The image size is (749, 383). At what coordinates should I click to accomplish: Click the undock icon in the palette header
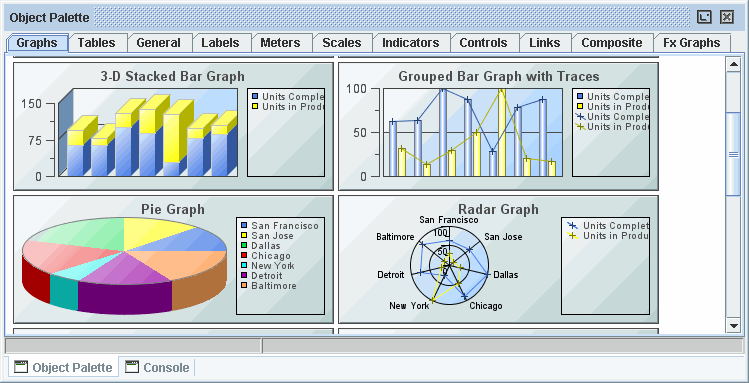click(704, 17)
